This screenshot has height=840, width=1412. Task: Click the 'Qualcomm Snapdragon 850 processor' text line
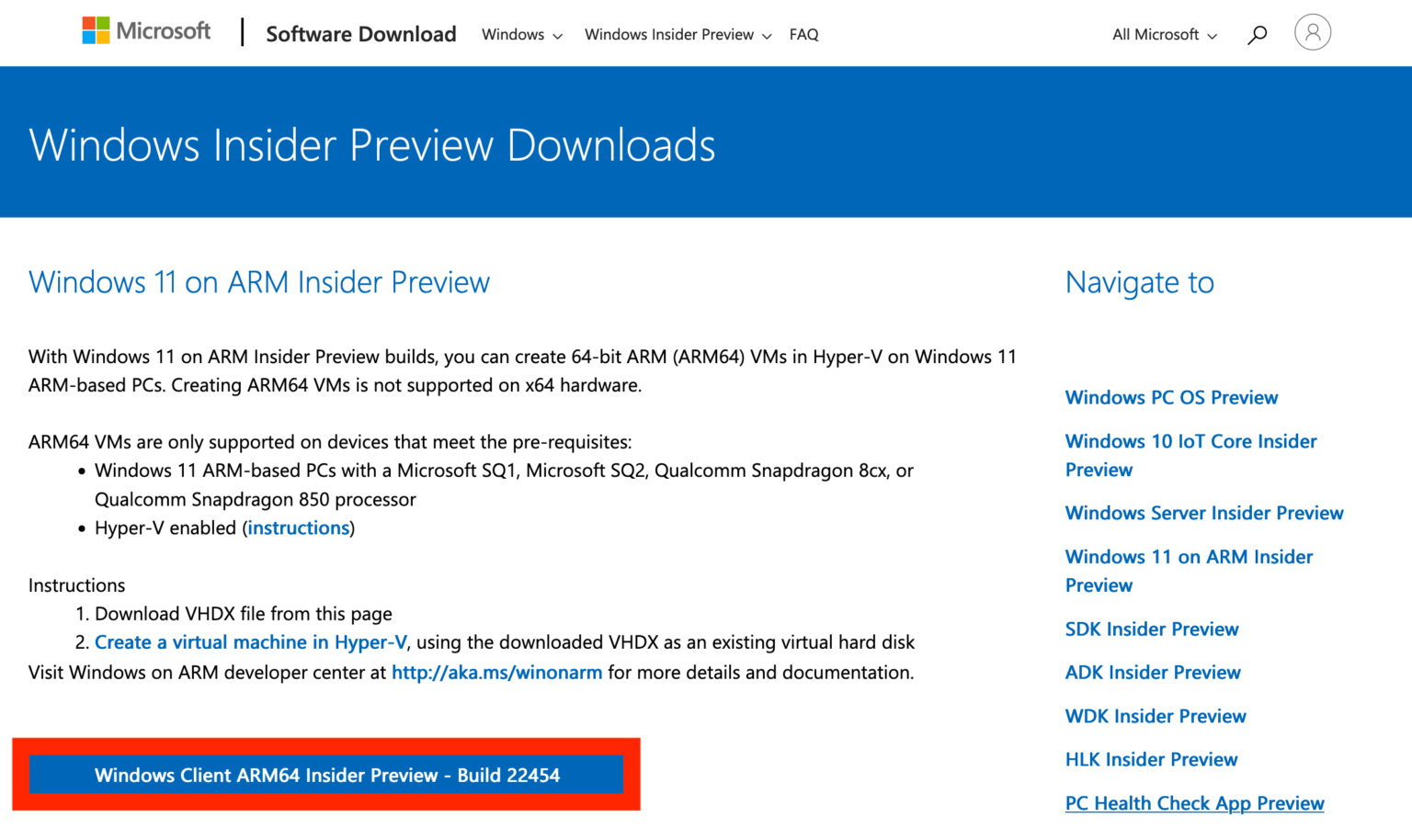point(256,499)
